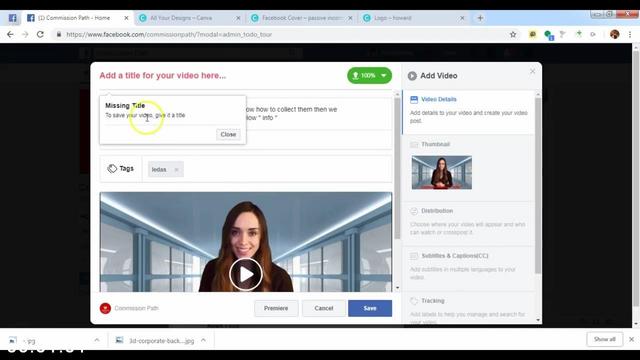Click the right sidebar scrollbar
Viewport: 640px width, 360px height.
pos(538,186)
